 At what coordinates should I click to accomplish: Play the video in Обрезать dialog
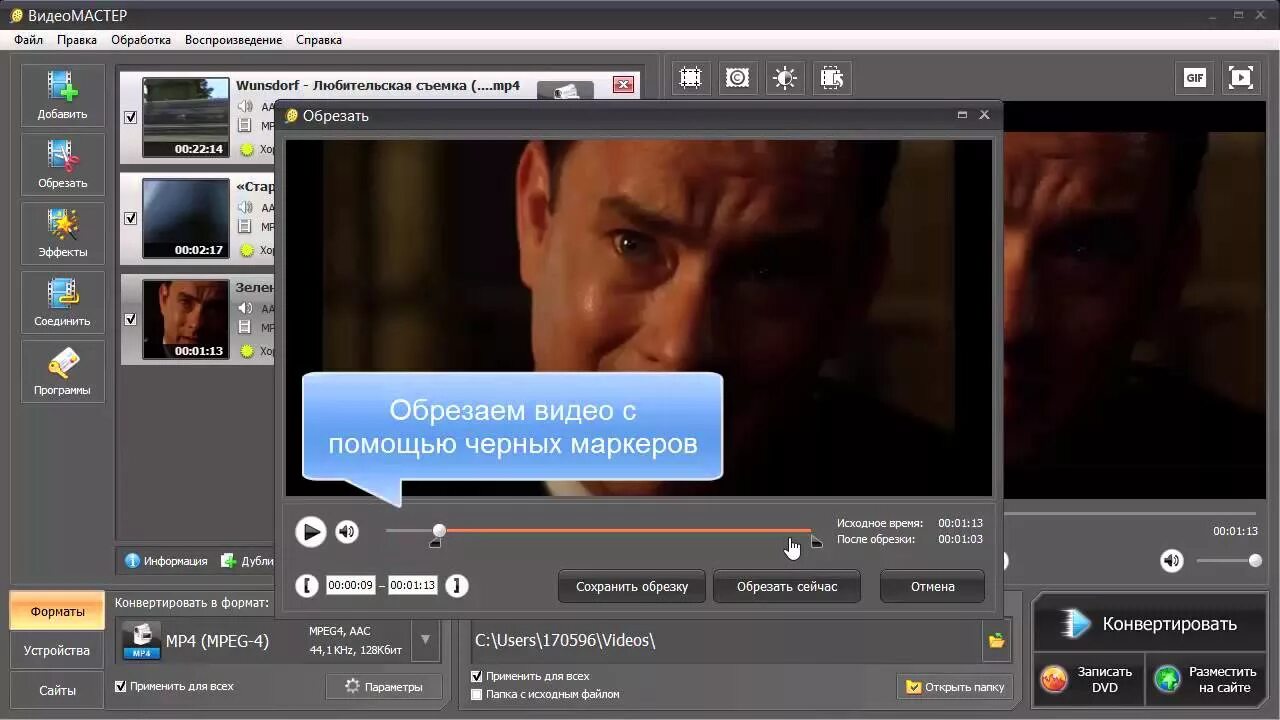pyautogui.click(x=311, y=532)
